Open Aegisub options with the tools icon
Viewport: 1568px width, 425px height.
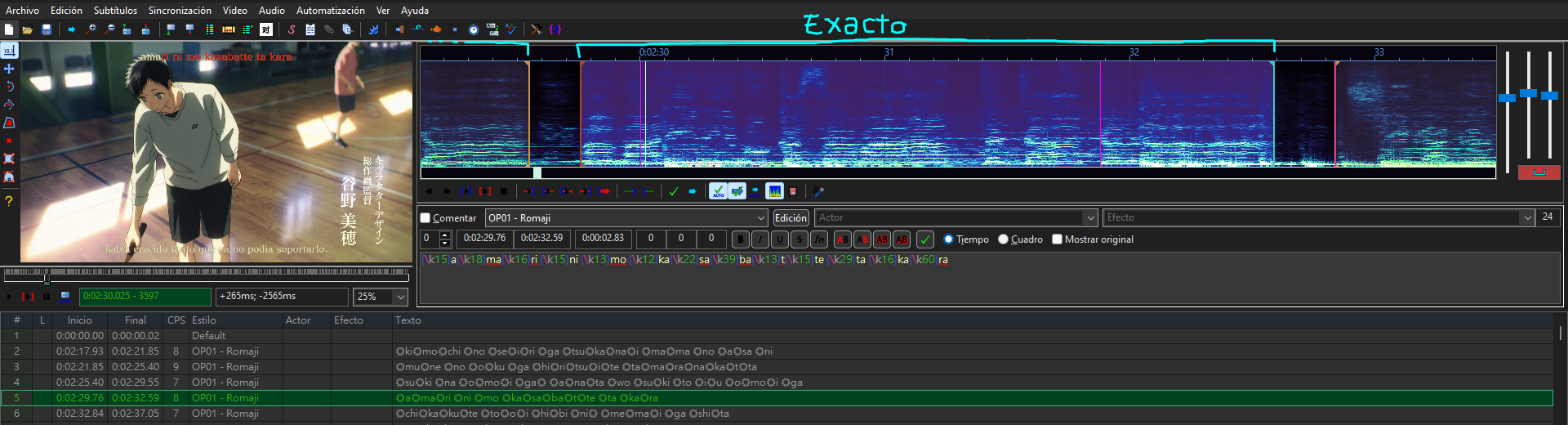[x=536, y=29]
